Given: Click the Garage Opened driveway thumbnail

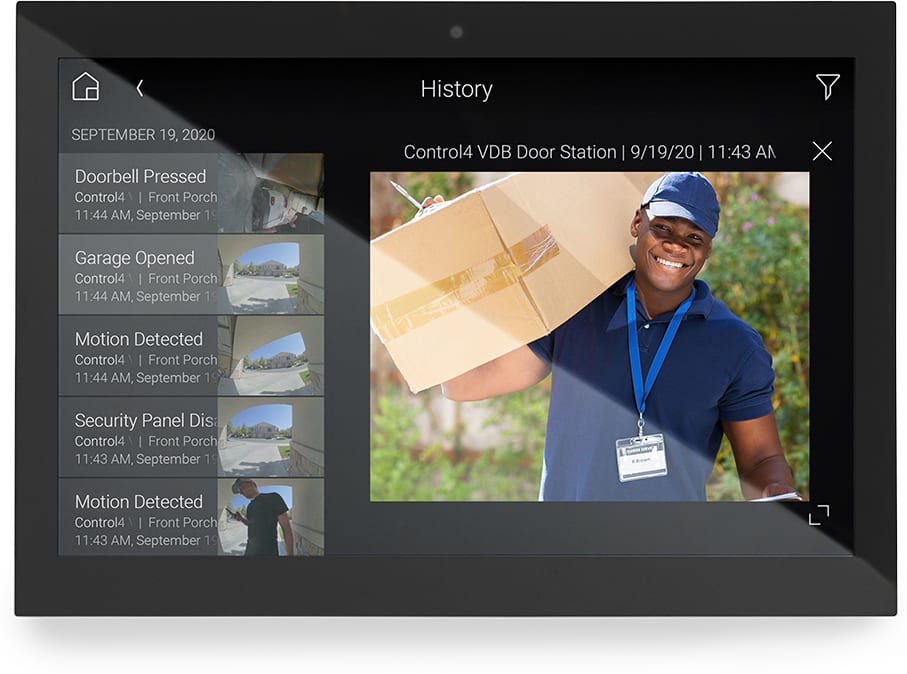Looking at the screenshot, I should click(271, 274).
